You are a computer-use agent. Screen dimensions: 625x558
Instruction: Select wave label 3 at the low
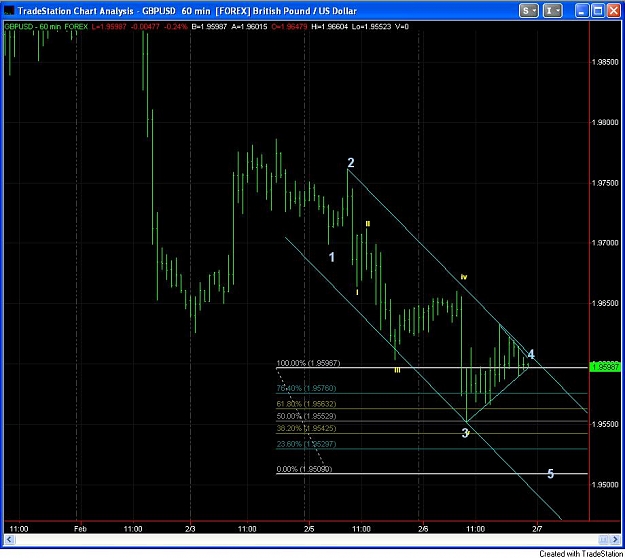point(465,433)
